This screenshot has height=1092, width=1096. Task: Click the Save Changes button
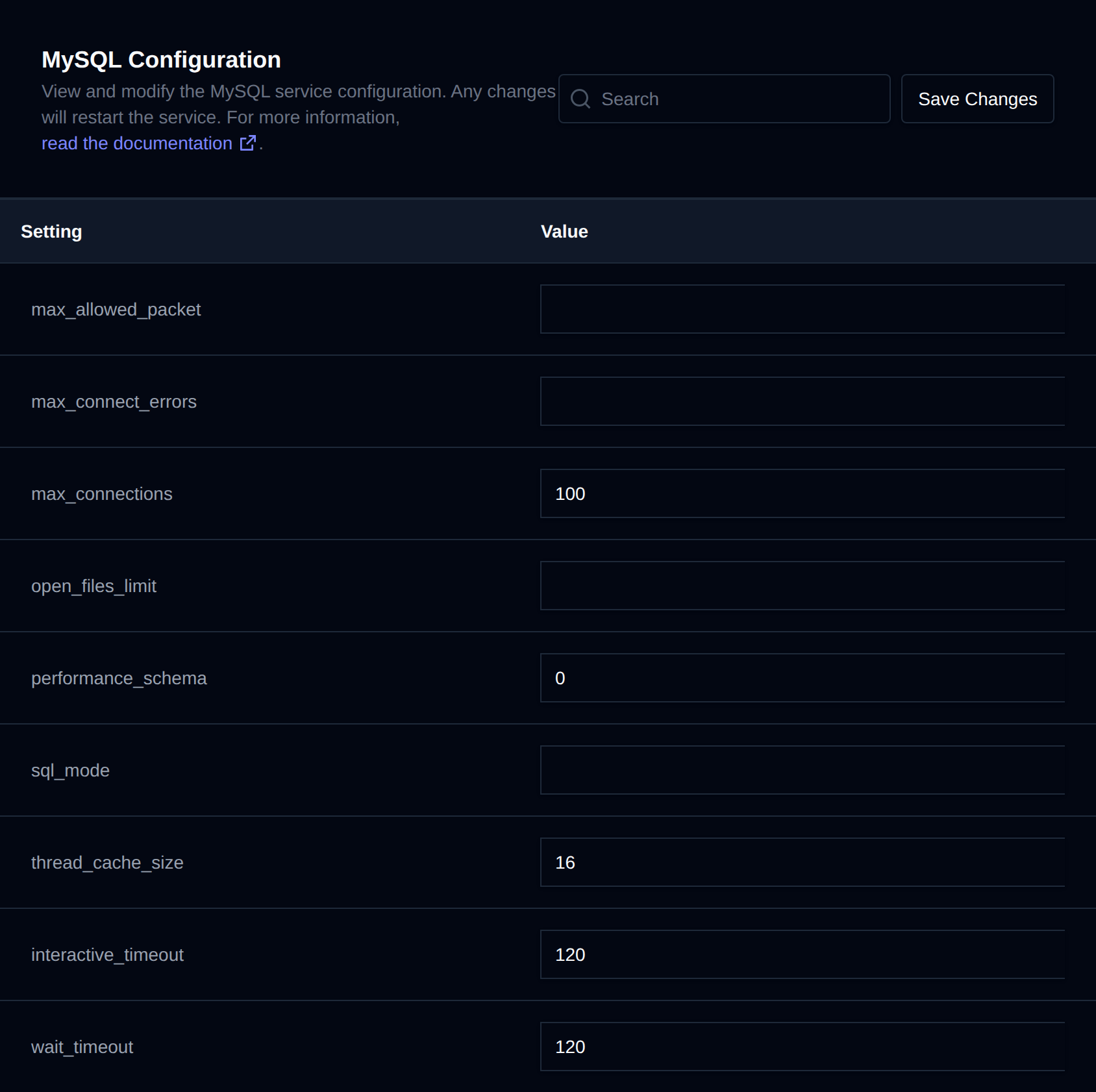977,99
